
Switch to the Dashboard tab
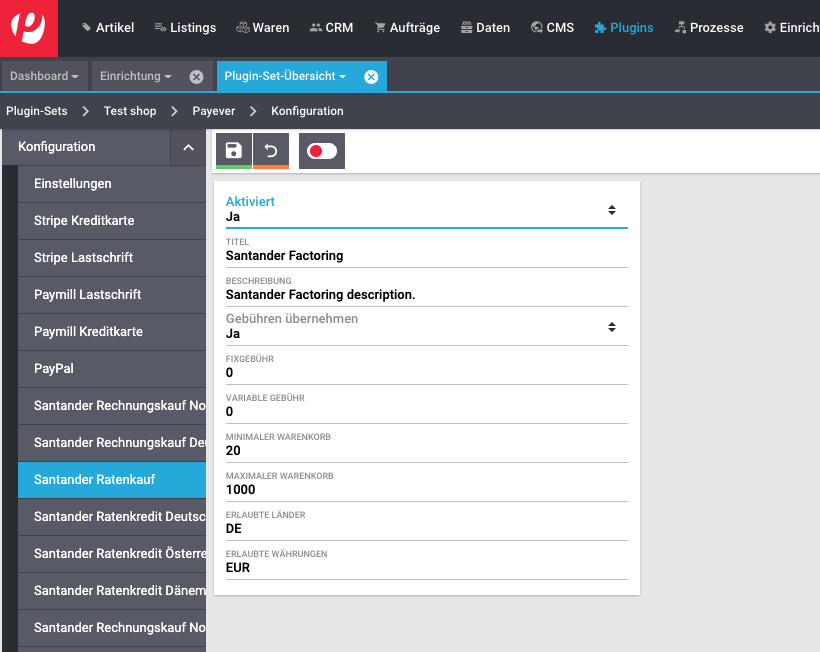(44, 76)
